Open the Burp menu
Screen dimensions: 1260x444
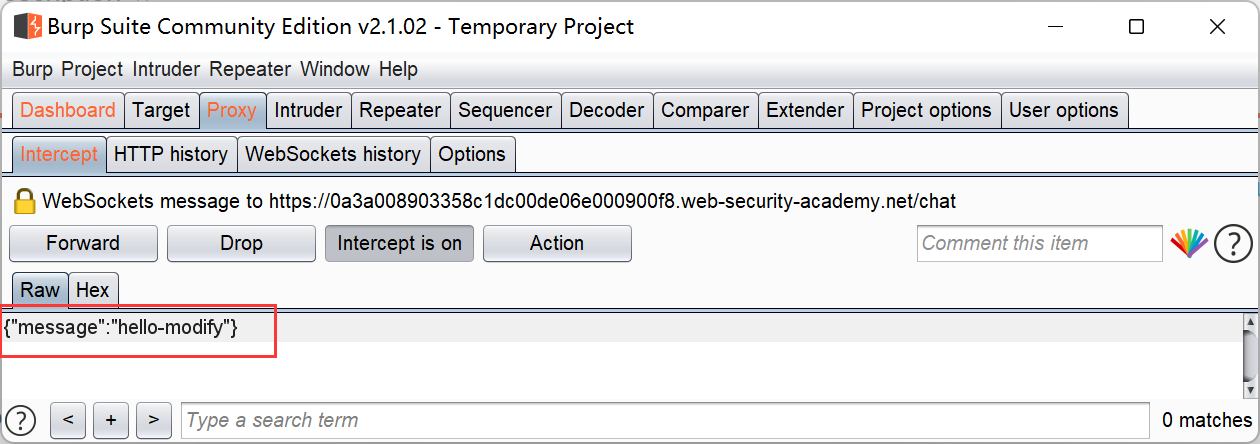[33, 69]
